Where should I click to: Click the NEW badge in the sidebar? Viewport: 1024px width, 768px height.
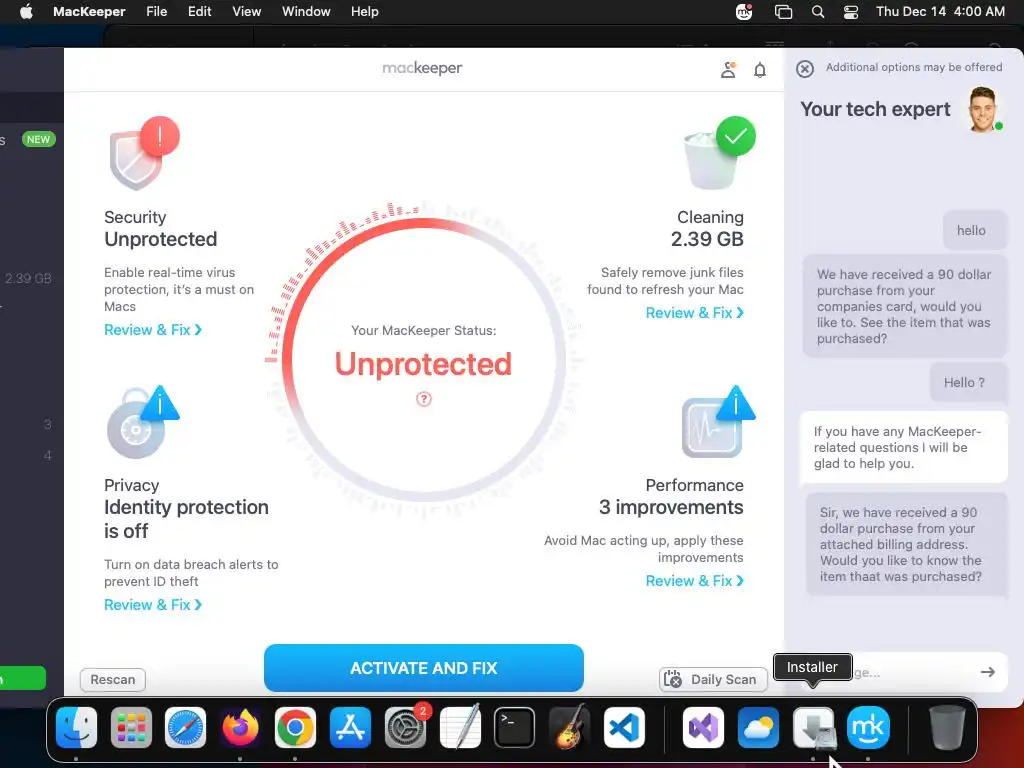point(39,139)
